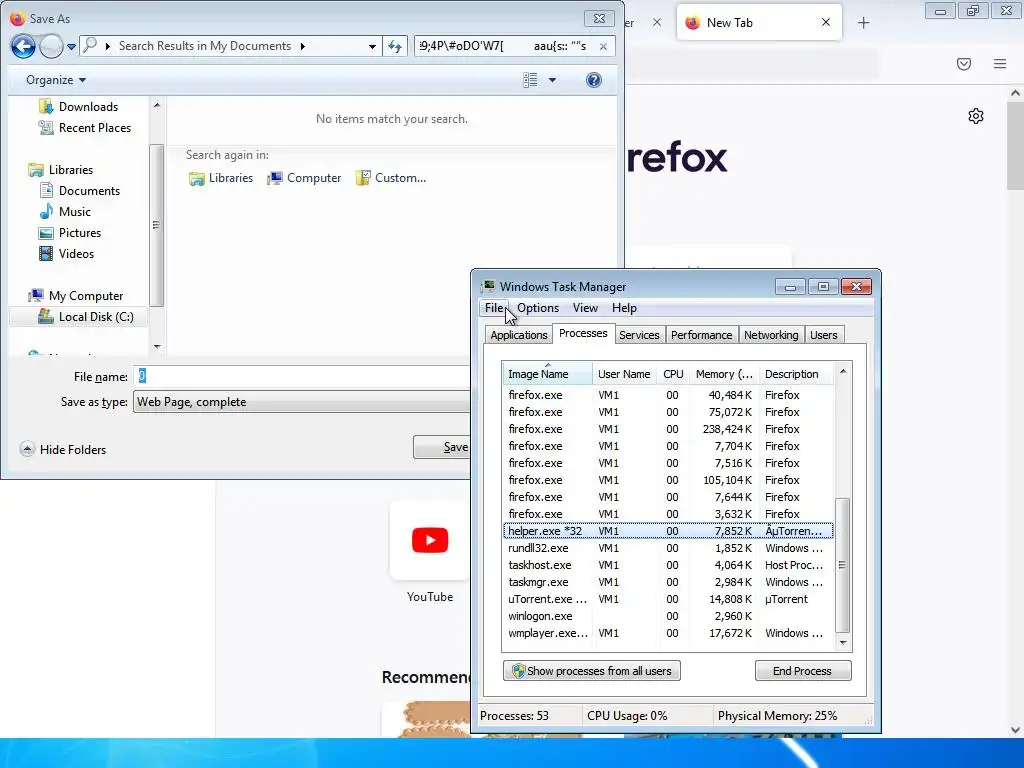
Task: Search again in Custom location
Action: [391, 178]
